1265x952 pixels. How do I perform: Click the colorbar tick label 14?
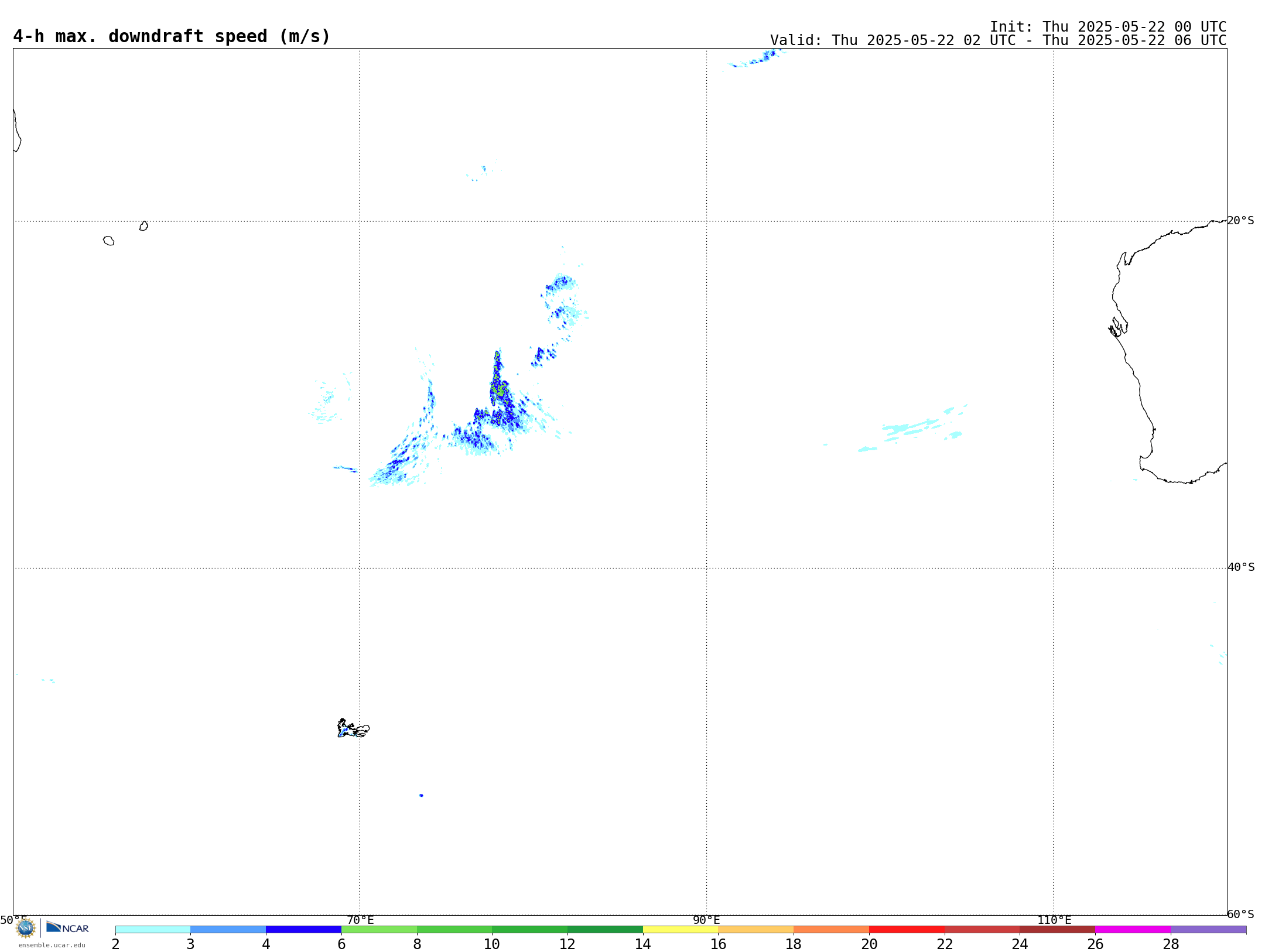pyautogui.click(x=643, y=944)
